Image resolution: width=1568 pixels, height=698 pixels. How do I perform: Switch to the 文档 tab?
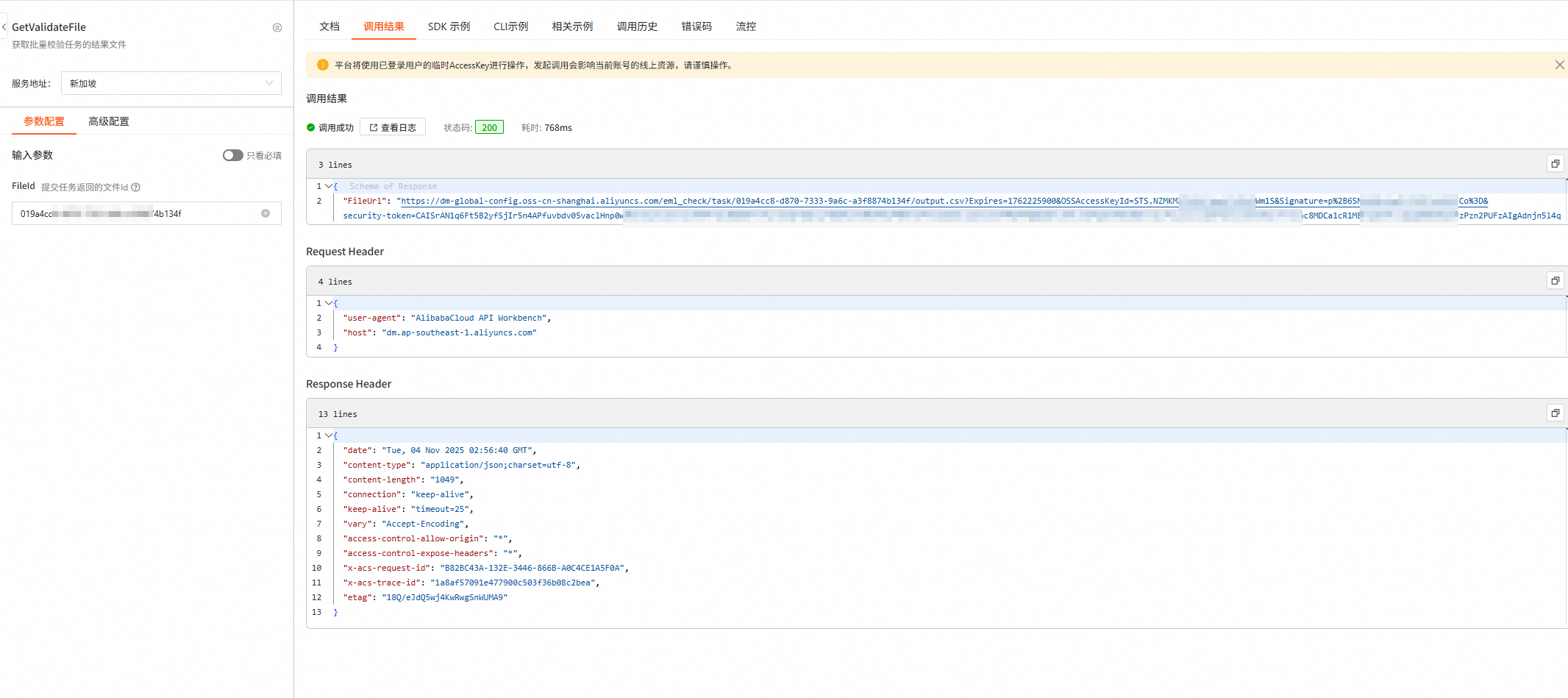[329, 26]
